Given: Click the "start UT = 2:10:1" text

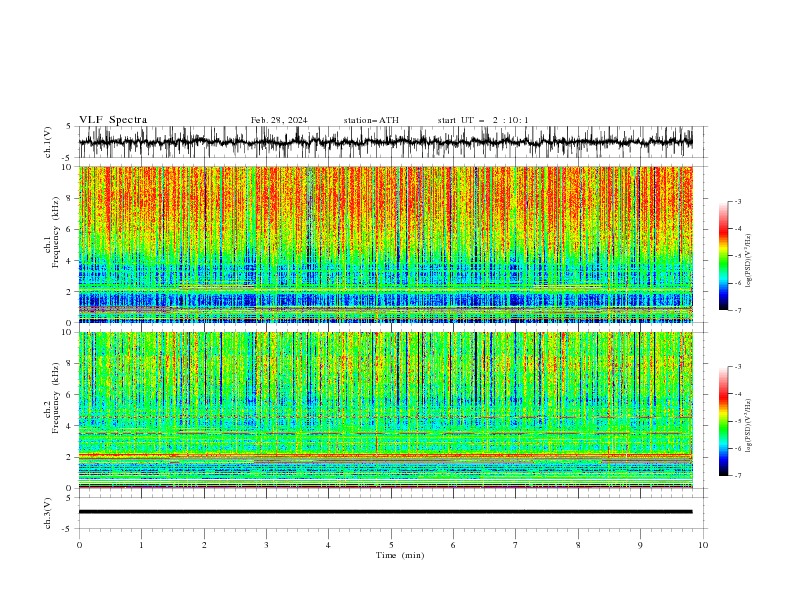Looking at the screenshot, I should pos(483,120).
